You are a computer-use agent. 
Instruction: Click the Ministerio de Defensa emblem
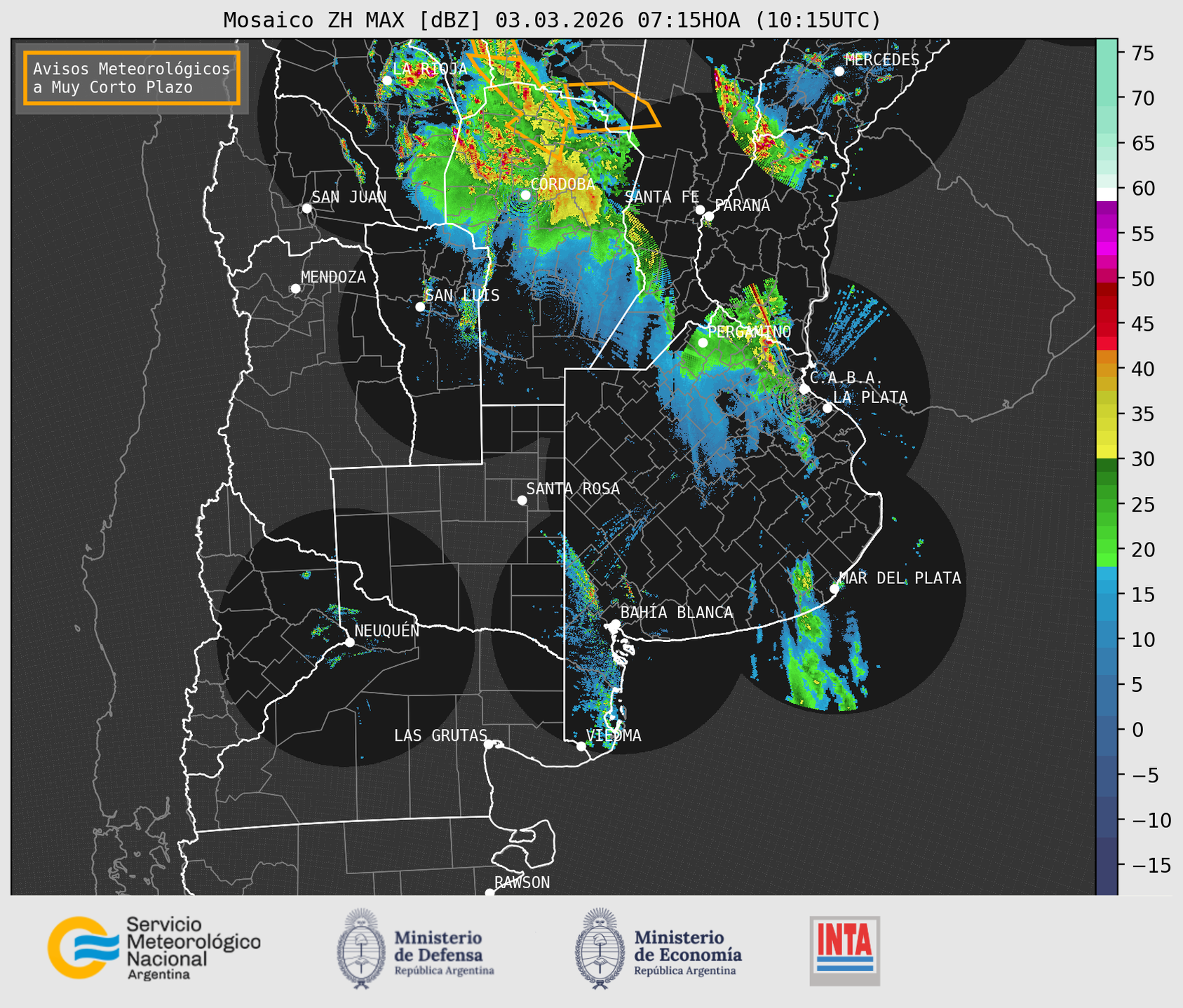click(x=361, y=948)
